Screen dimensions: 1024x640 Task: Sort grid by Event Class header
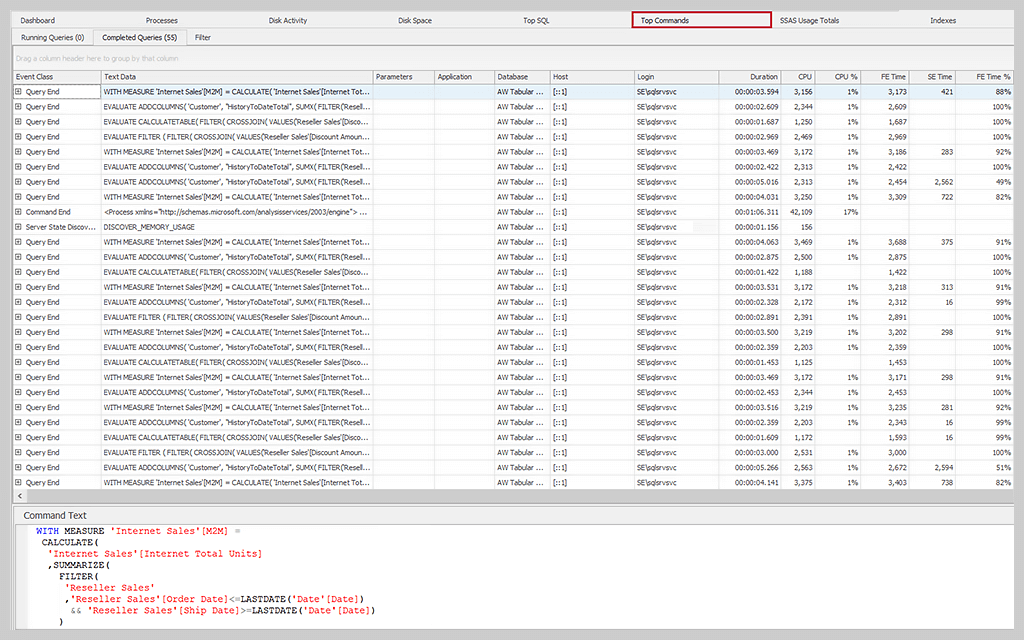click(x=56, y=77)
